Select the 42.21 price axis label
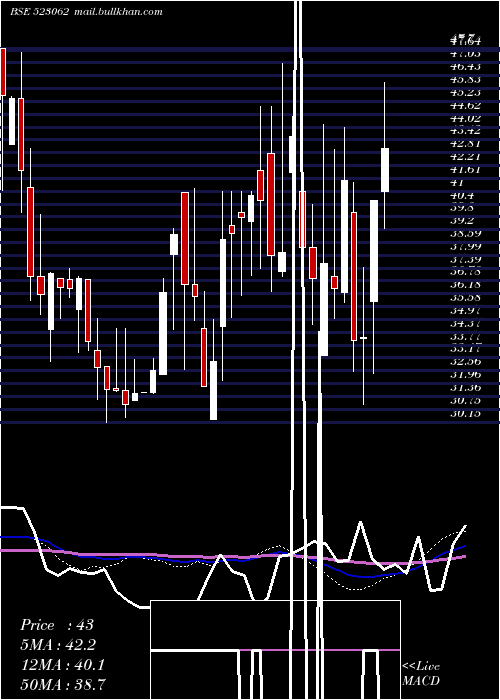 click(465, 157)
